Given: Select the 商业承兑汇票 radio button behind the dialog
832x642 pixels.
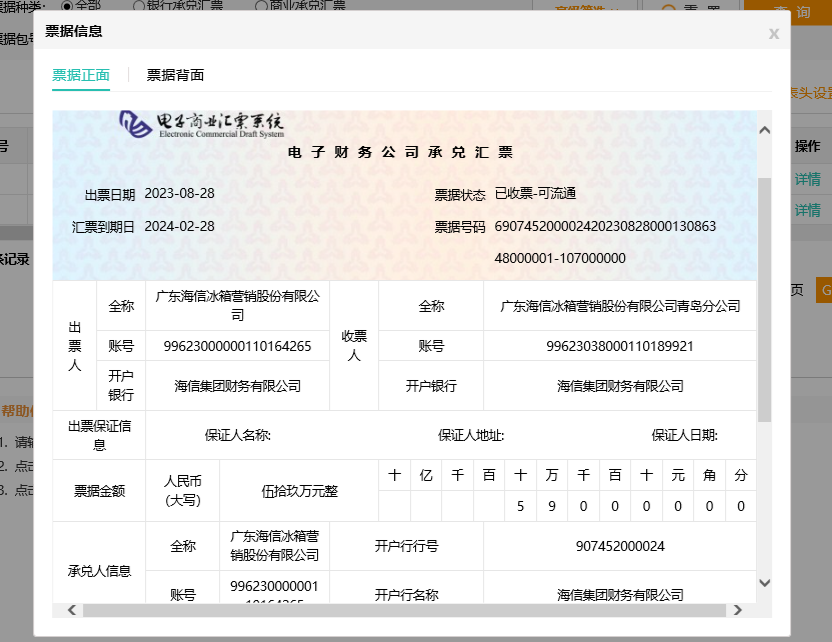Looking at the screenshot, I should (x=261, y=5).
